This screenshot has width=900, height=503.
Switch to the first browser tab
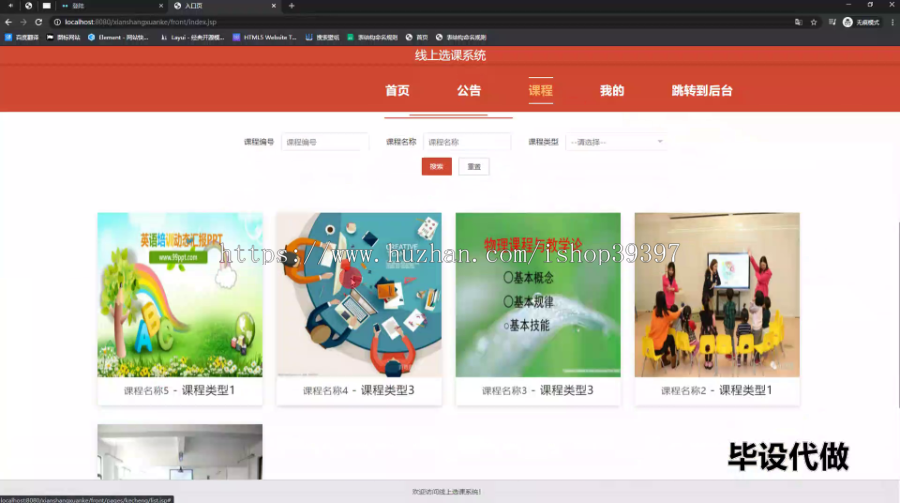[112, 6]
